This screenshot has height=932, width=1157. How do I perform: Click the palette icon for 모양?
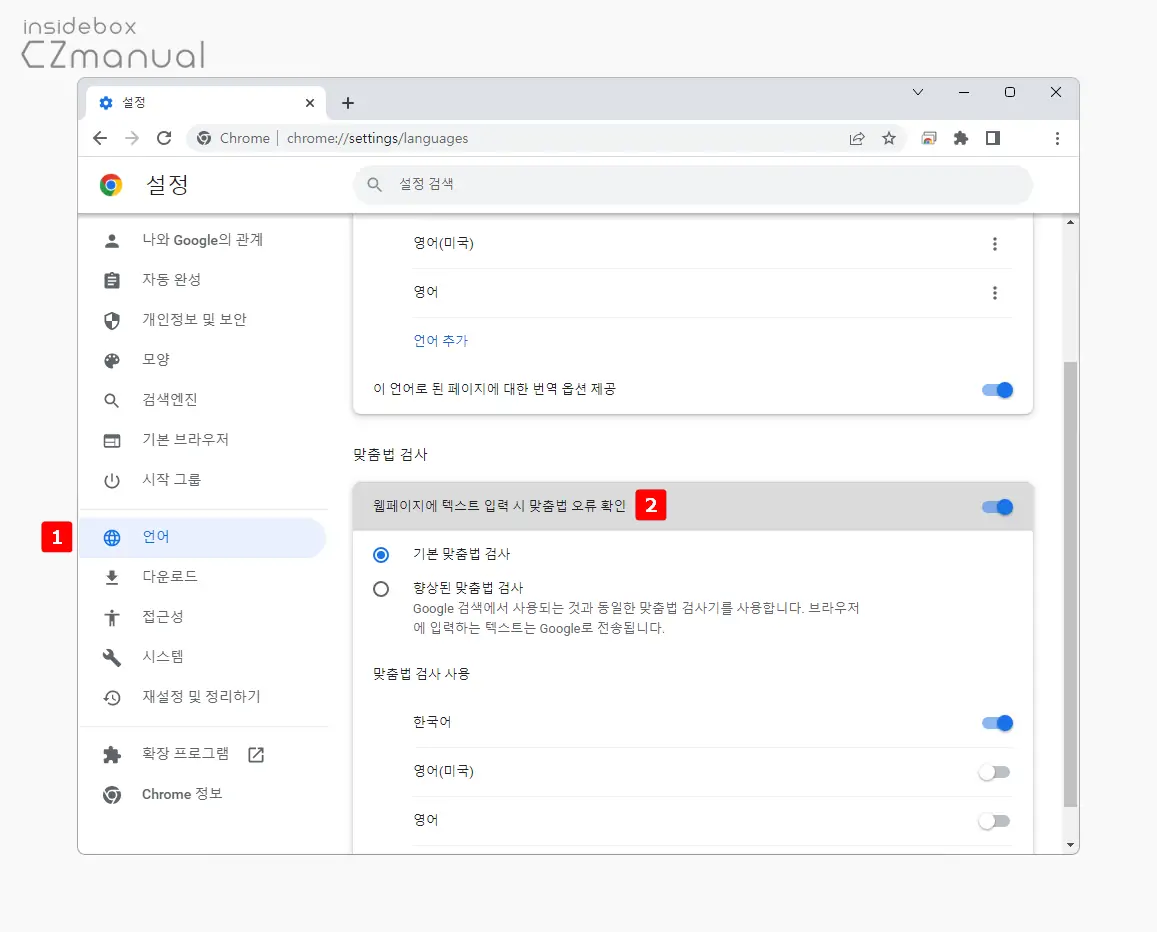[x=111, y=360]
